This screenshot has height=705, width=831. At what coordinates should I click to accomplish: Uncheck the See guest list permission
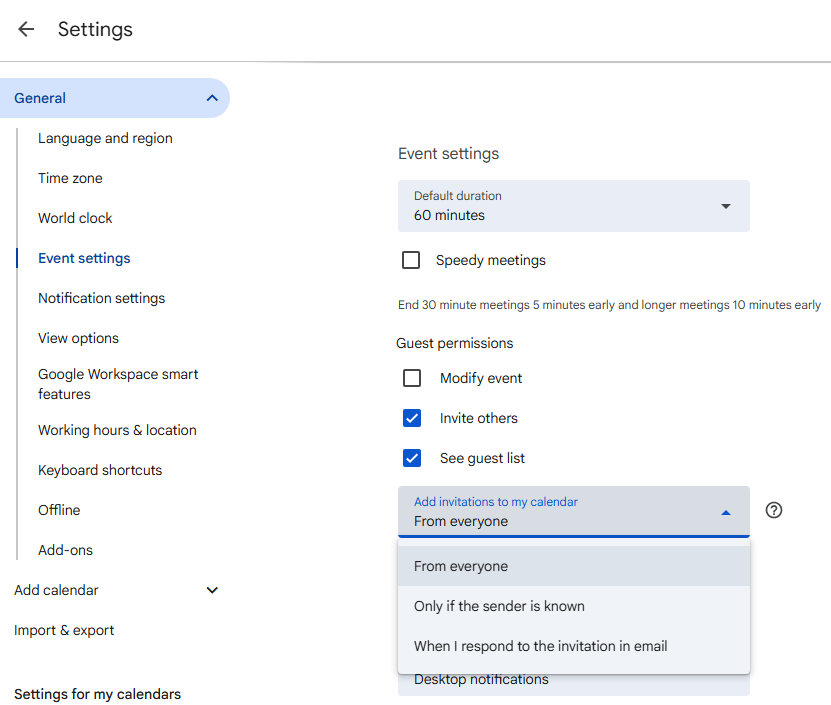412,458
